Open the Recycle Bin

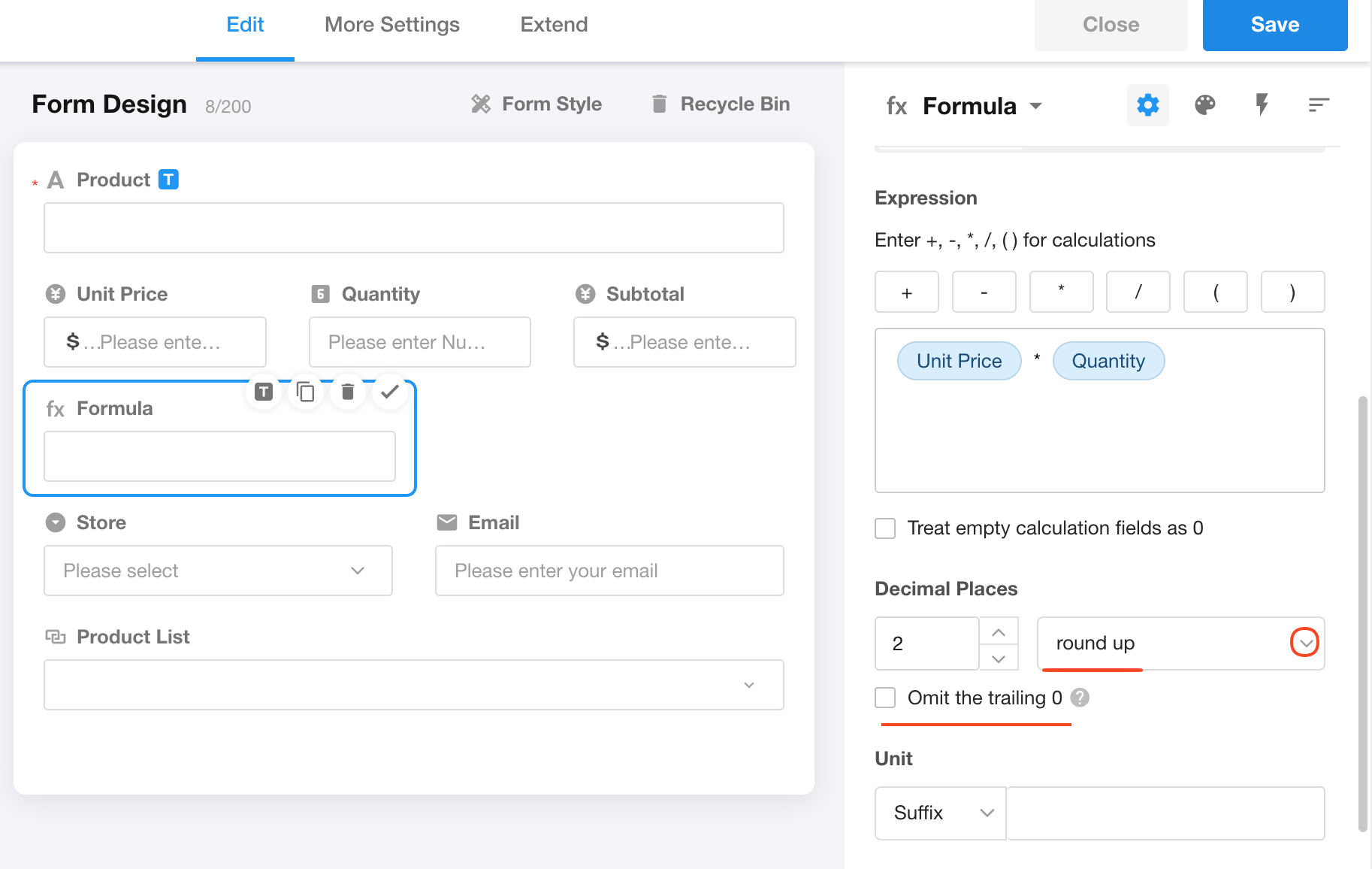(x=720, y=104)
